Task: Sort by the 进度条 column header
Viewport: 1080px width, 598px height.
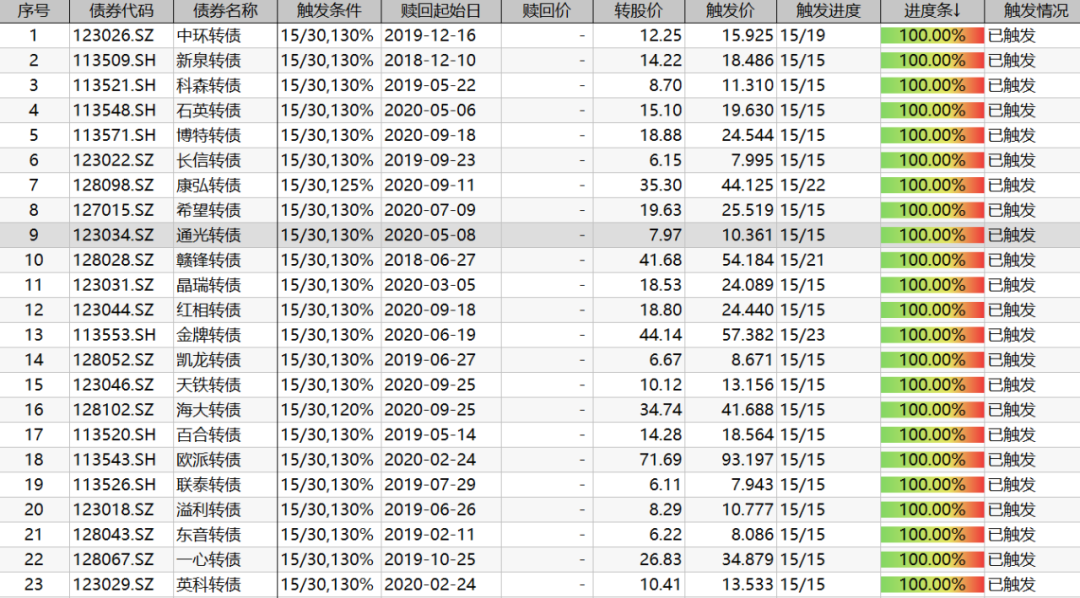Action: tap(932, 11)
